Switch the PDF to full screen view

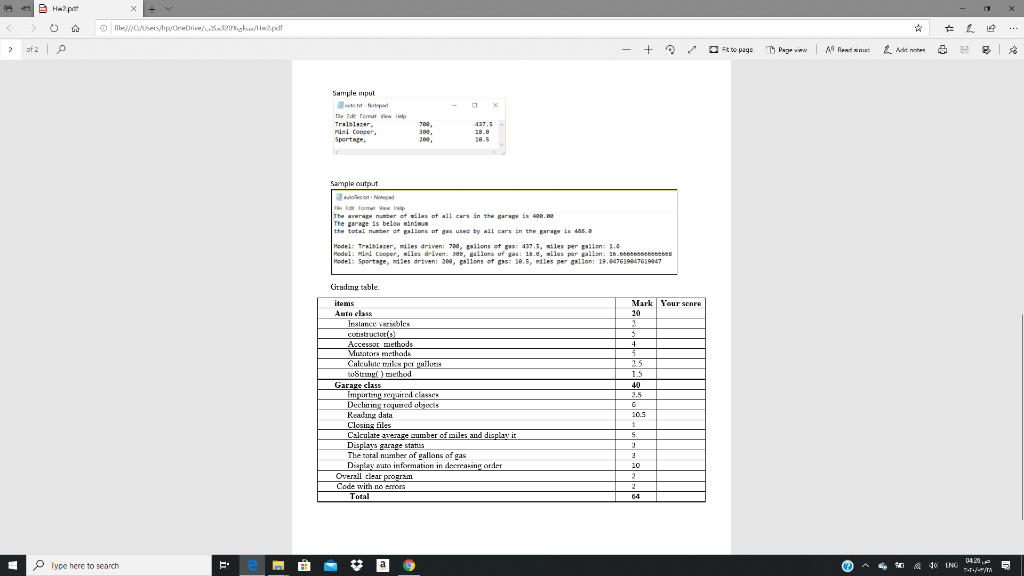coord(692,50)
